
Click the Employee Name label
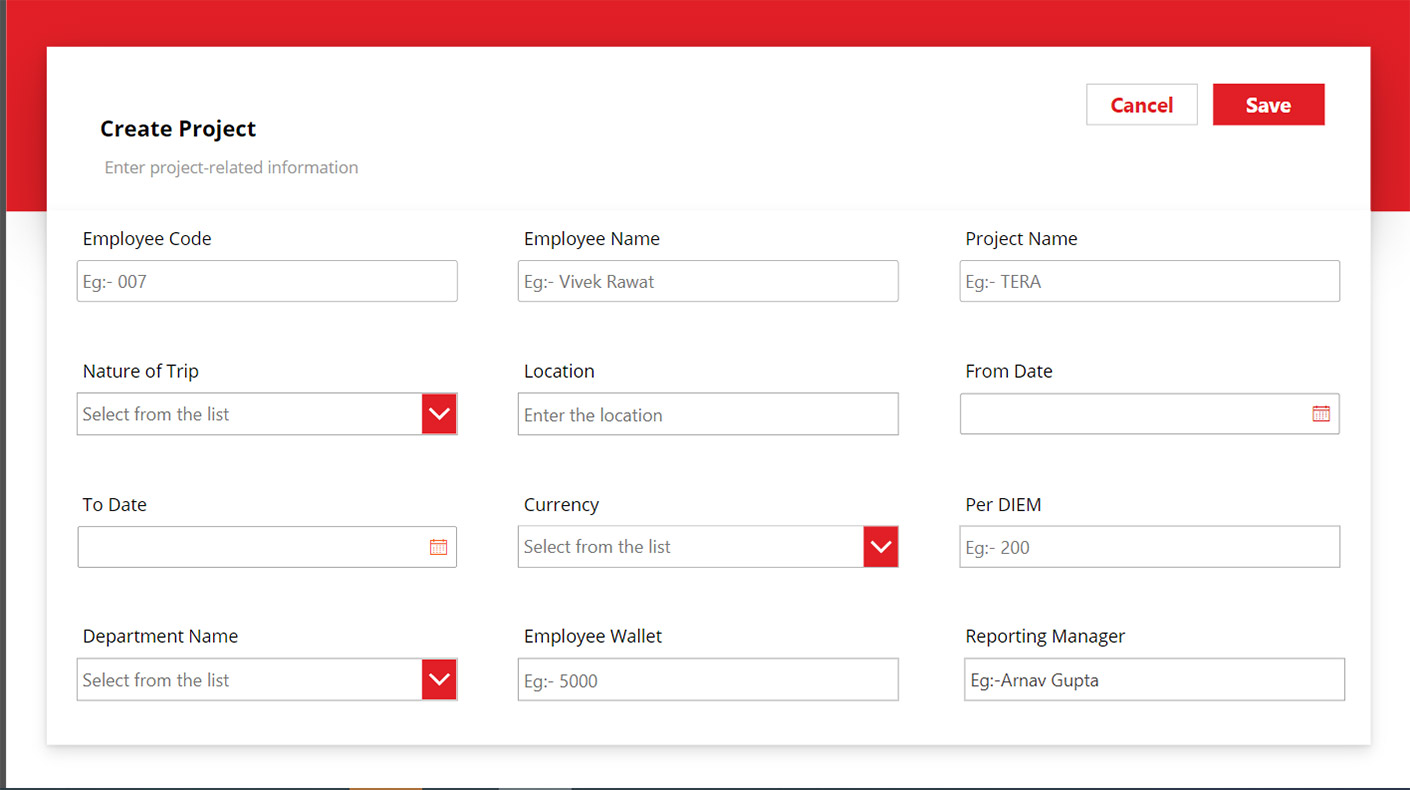pos(592,239)
